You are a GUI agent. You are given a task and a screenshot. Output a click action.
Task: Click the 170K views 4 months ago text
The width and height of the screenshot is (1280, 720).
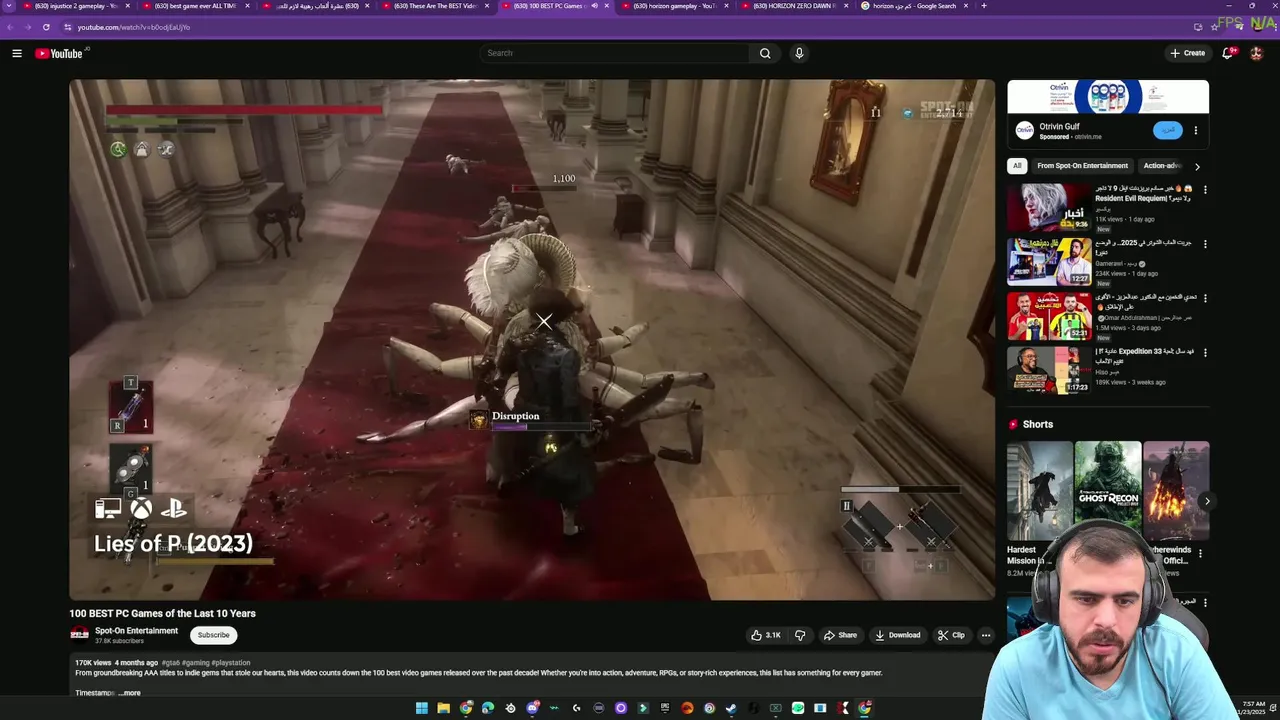[116, 663]
